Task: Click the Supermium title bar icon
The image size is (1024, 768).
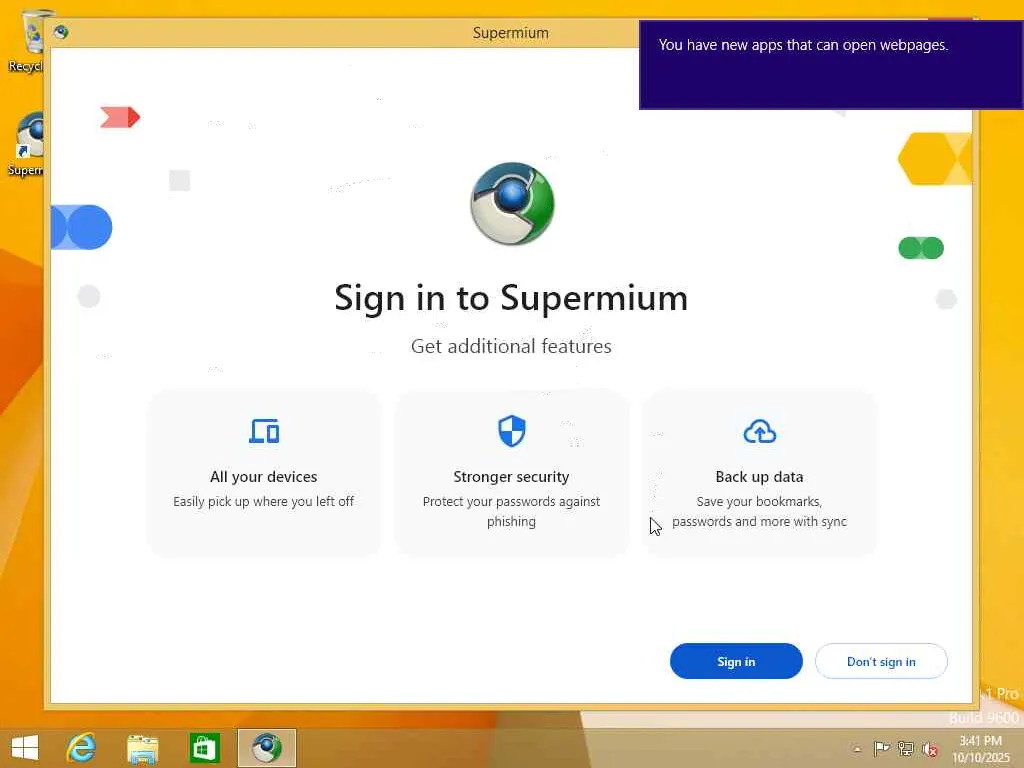Action: [x=61, y=32]
